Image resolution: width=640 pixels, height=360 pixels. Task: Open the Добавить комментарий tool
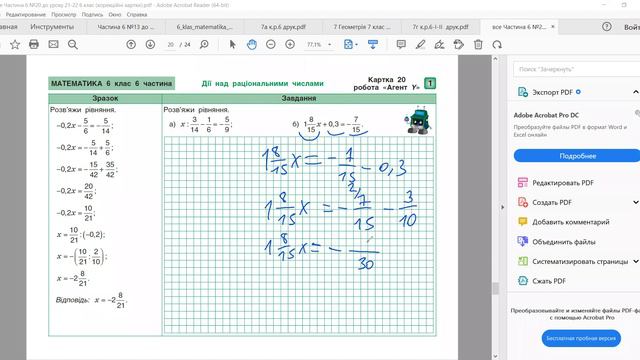[571, 222]
